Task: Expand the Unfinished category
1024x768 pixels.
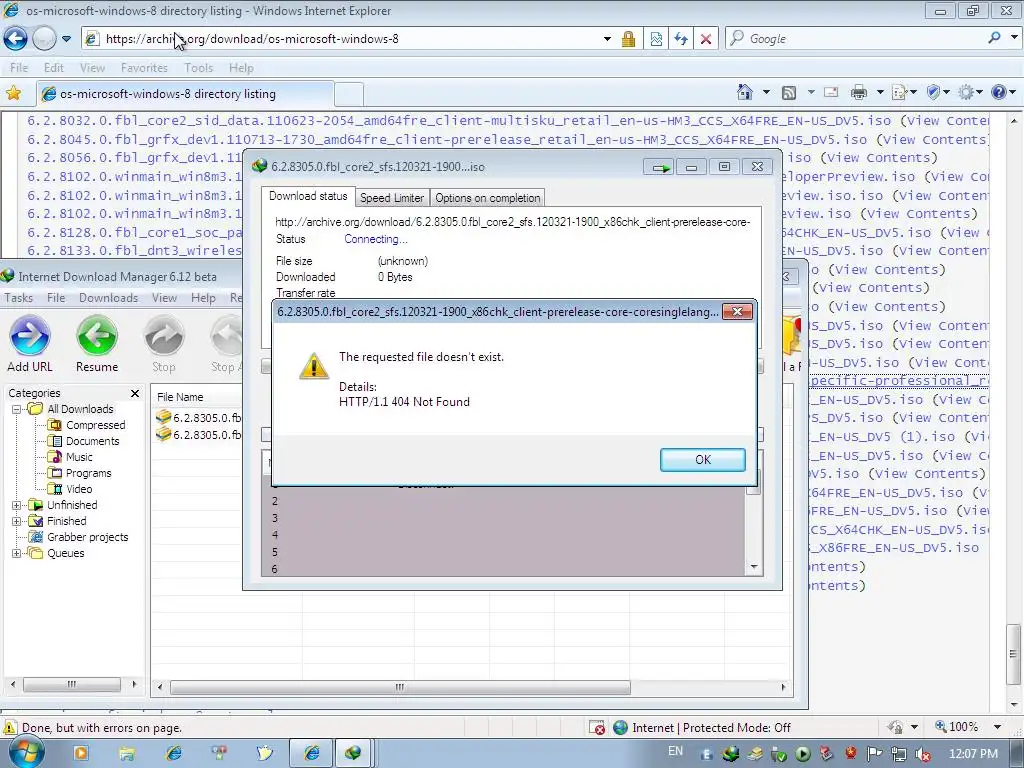Action: pos(16,505)
